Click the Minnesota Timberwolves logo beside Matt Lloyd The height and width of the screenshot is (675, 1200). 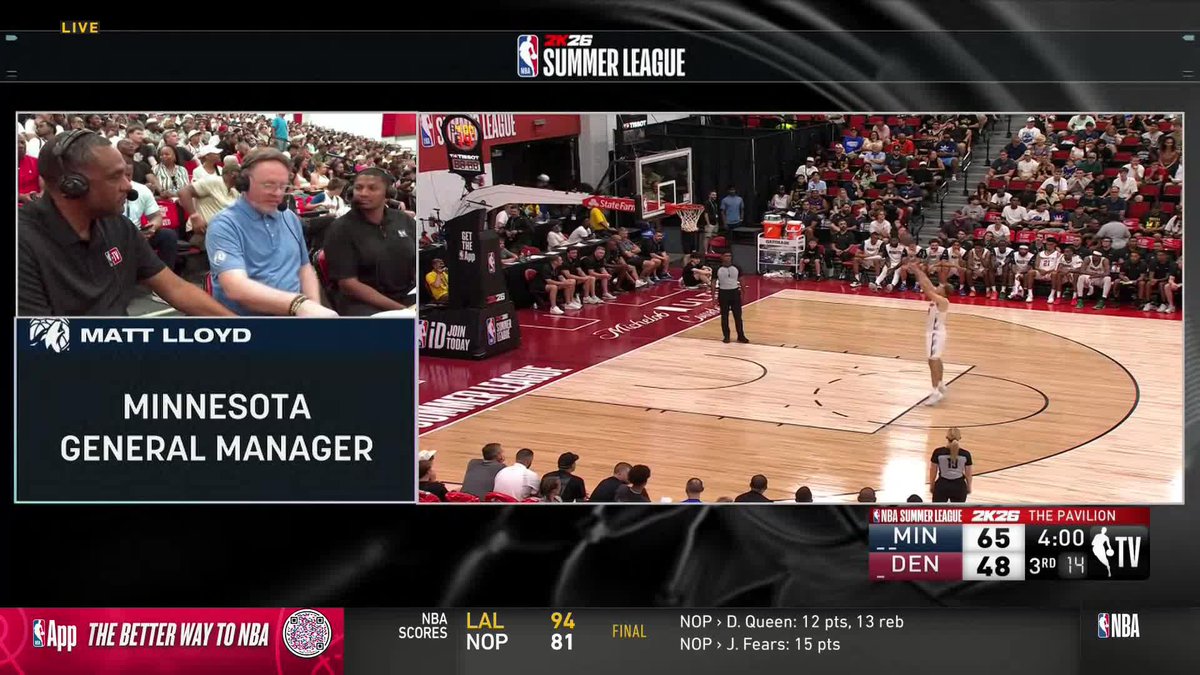point(49,335)
